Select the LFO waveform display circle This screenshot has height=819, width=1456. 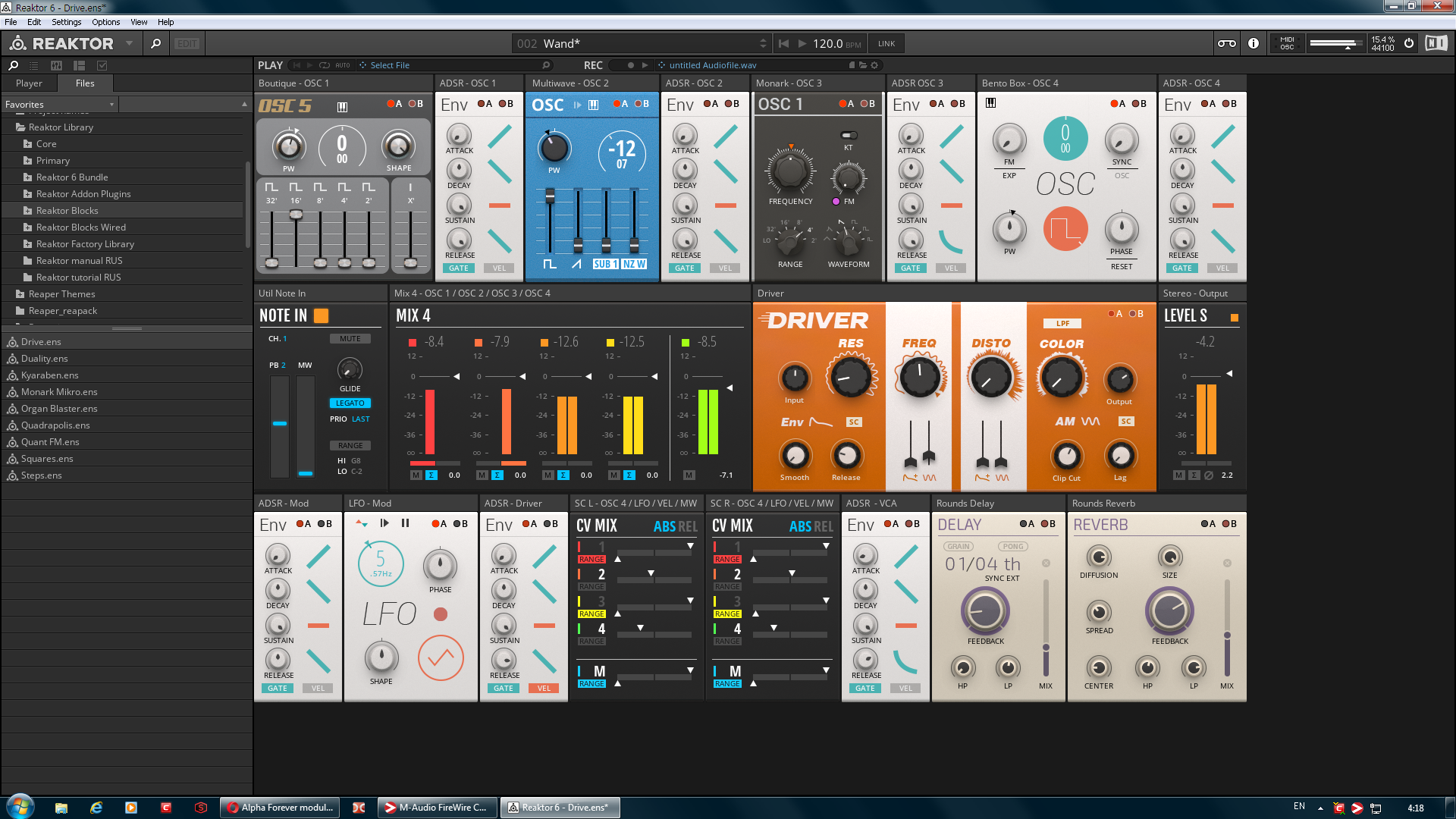(441, 657)
